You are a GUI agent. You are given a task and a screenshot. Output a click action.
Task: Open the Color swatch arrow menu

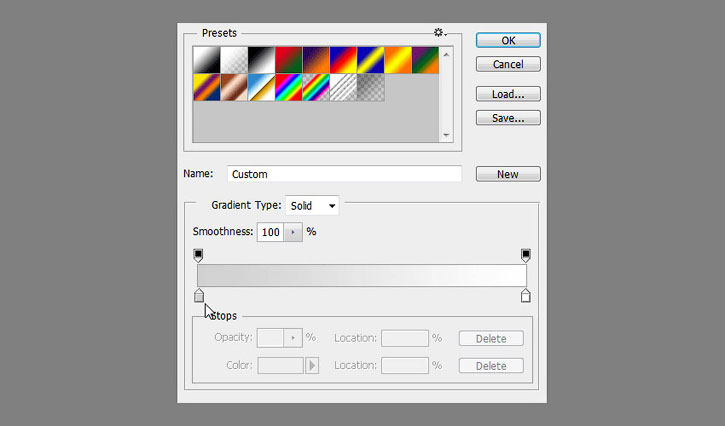click(x=312, y=365)
